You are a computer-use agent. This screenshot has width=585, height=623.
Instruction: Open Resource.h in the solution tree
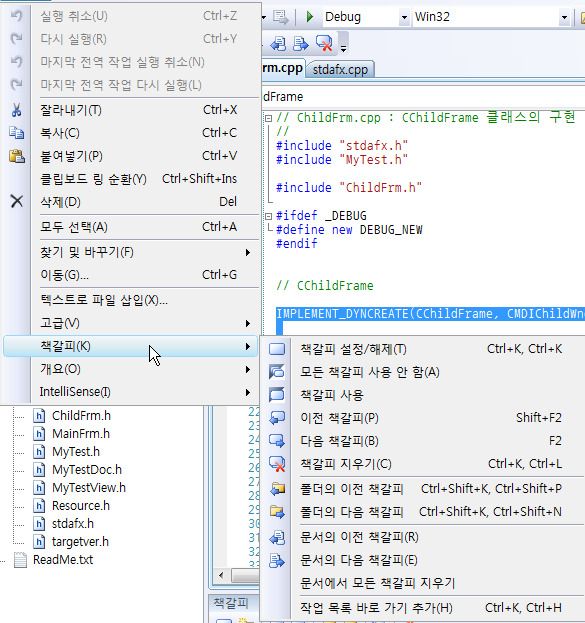point(81,506)
